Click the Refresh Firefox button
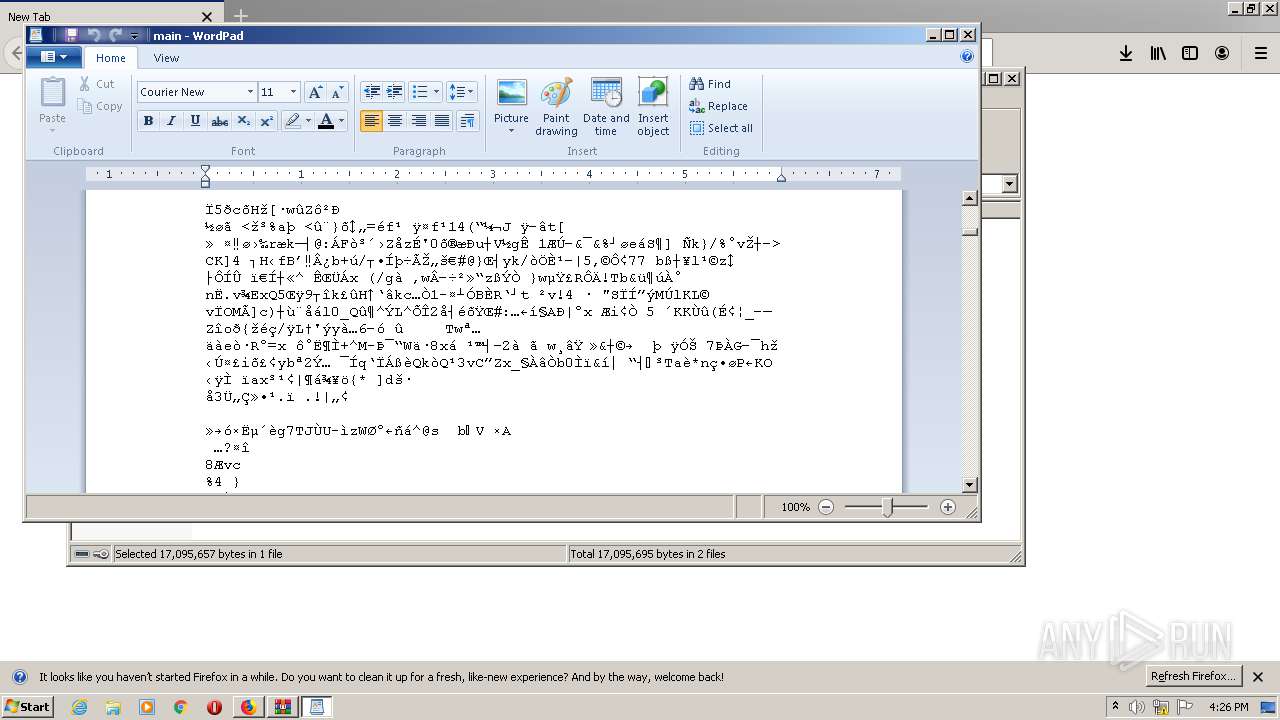 coord(1194,676)
